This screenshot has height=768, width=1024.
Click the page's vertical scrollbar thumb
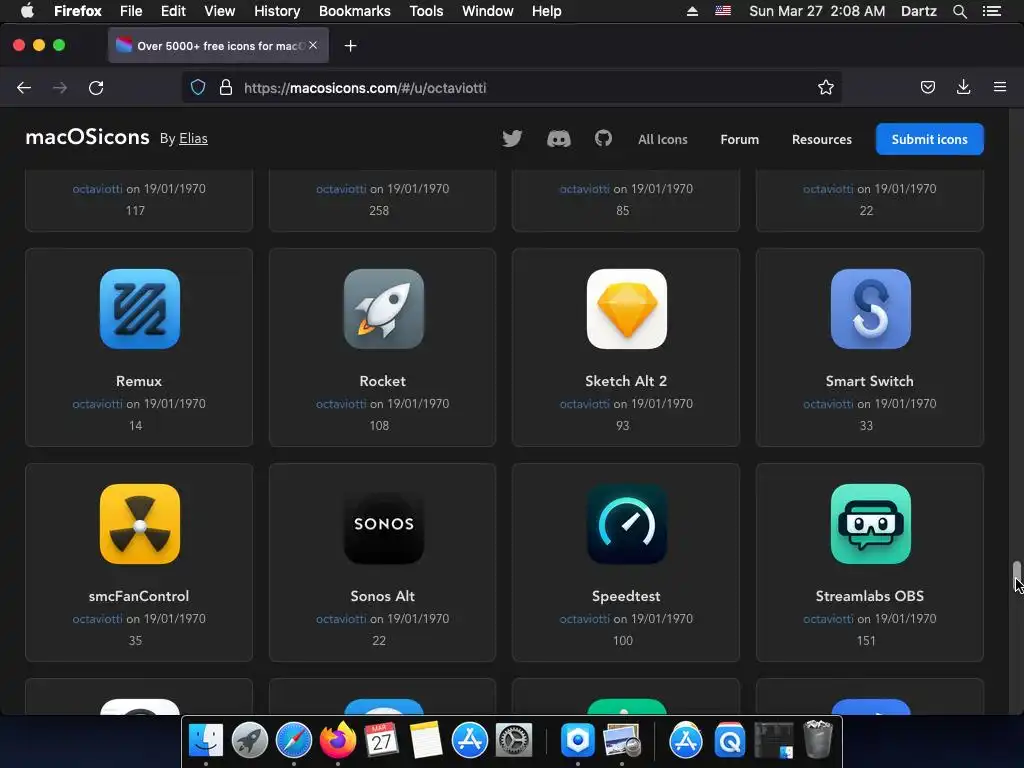point(1016,575)
